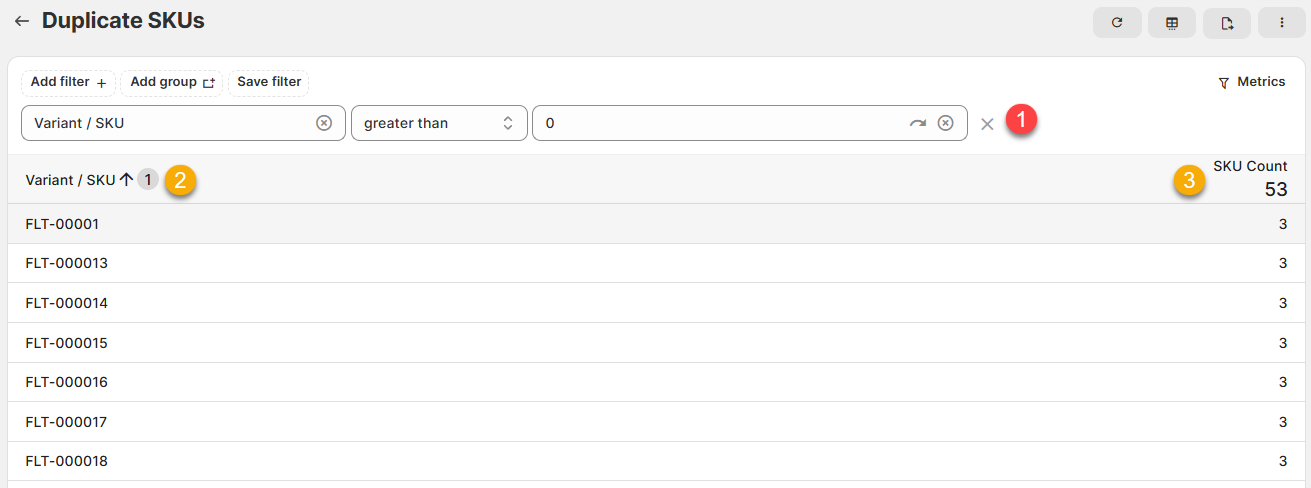Screen dimensions: 1311x488
Task: Export the report using the file icon
Action: (1227, 23)
